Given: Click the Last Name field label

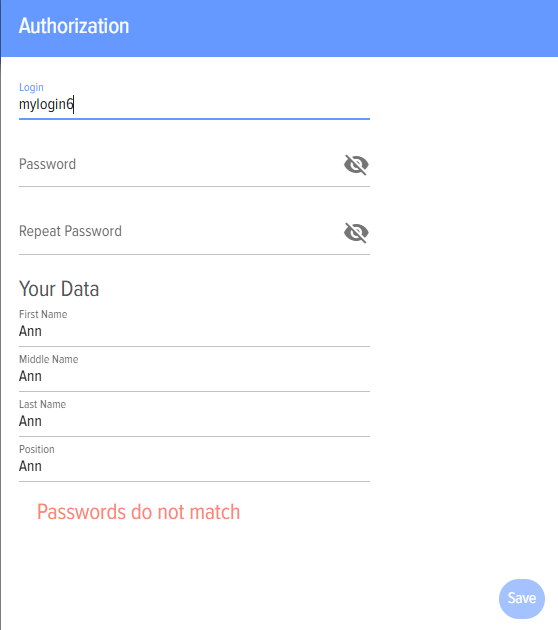Looking at the screenshot, I should click(43, 404).
